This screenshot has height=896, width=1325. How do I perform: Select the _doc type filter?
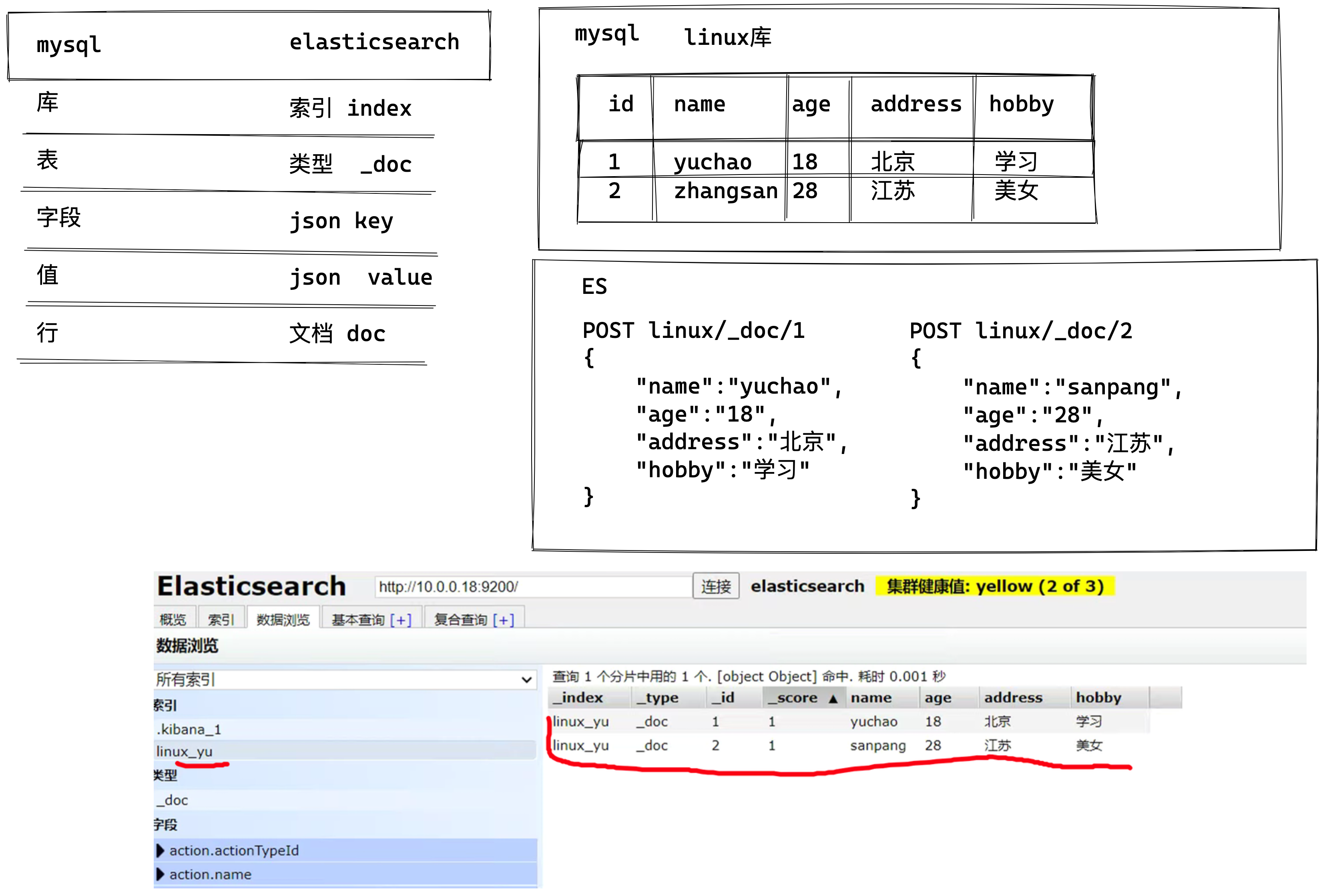point(173,800)
